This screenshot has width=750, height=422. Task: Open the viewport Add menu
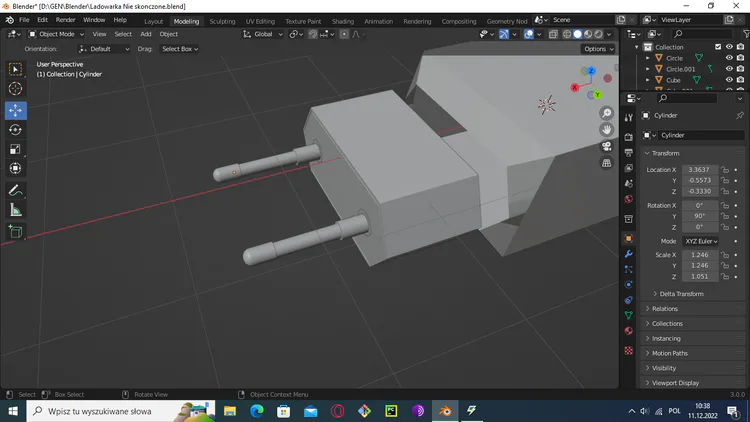[x=145, y=34]
